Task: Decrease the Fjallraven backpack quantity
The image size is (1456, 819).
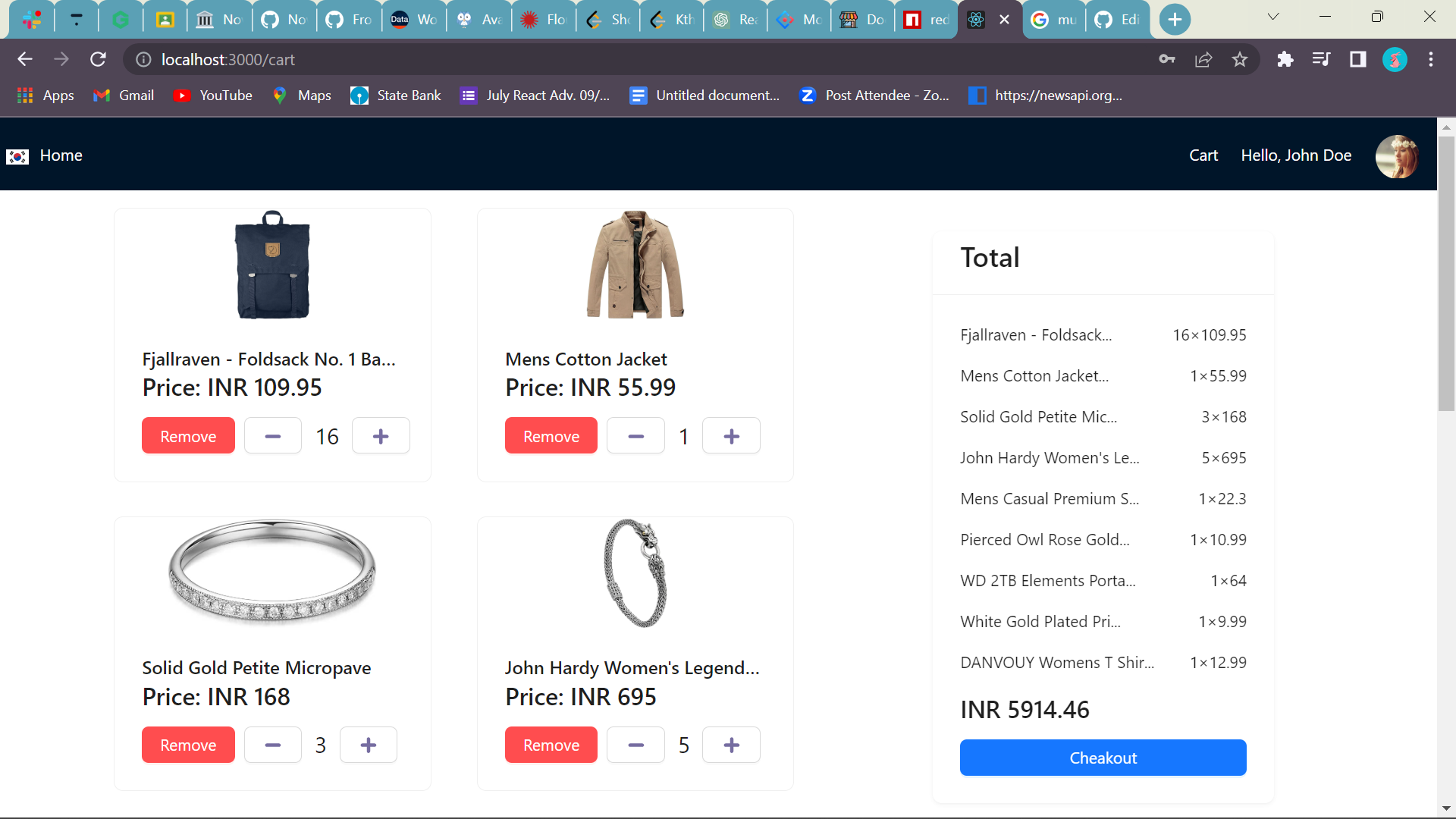Action: [x=272, y=435]
